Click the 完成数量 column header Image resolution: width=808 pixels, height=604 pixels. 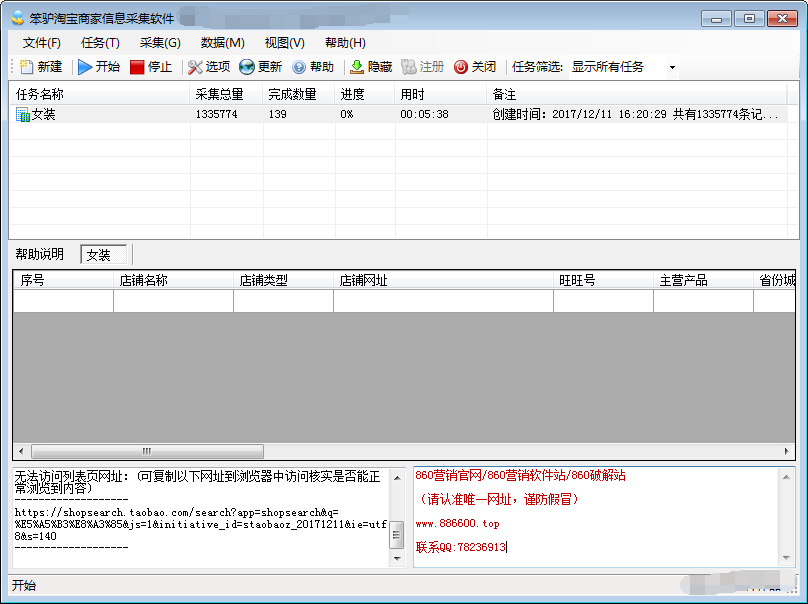(299, 94)
